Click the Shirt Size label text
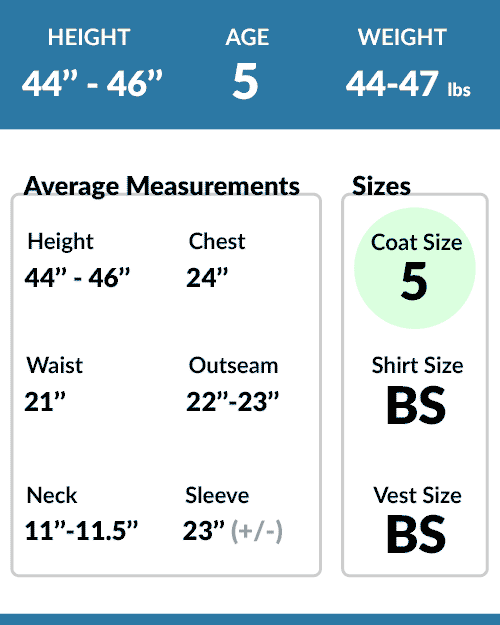 pyautogui.click(x=417, y=365)
